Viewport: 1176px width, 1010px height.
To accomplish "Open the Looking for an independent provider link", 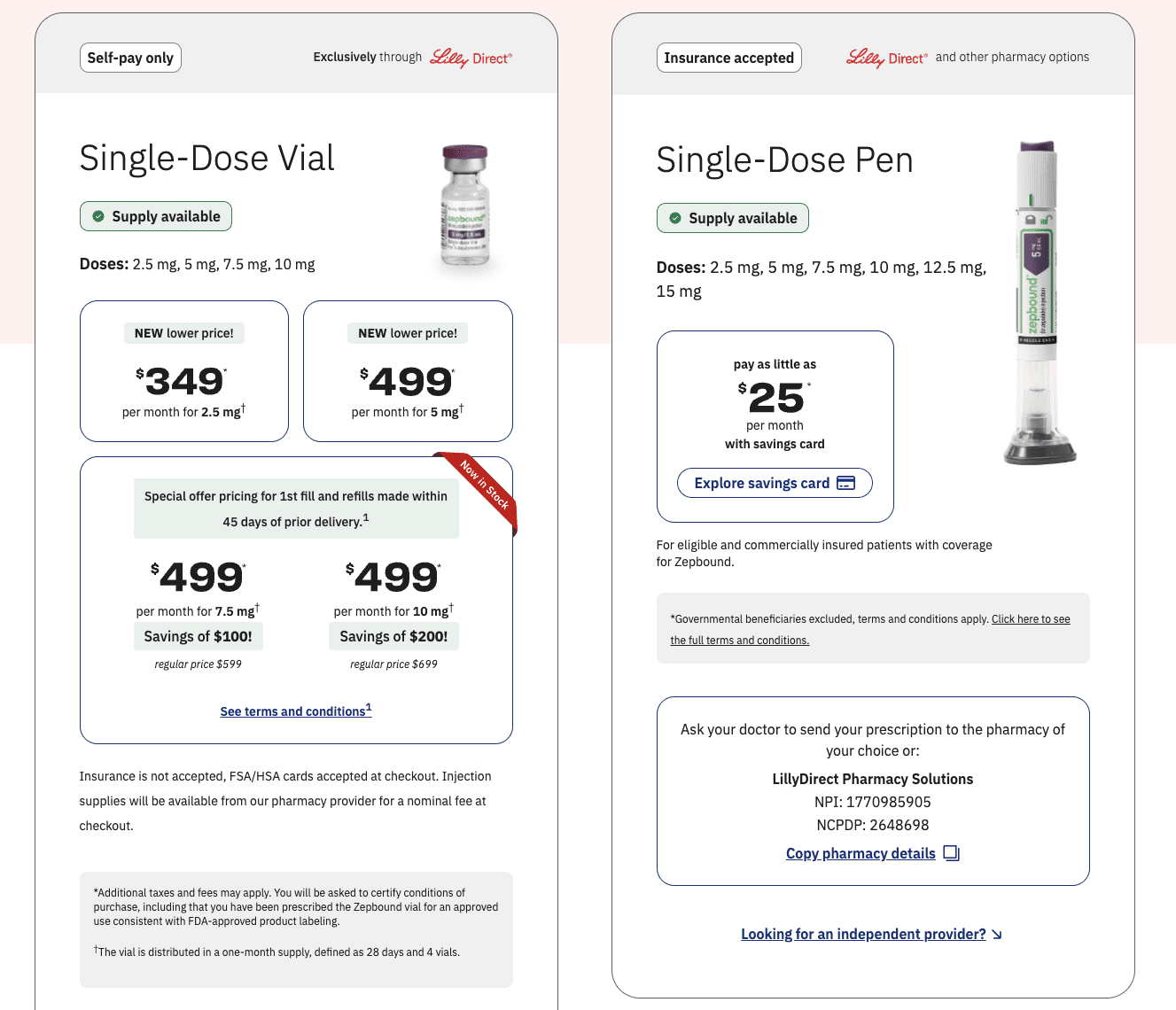I will pyautogui.click(x=862, y=934).
